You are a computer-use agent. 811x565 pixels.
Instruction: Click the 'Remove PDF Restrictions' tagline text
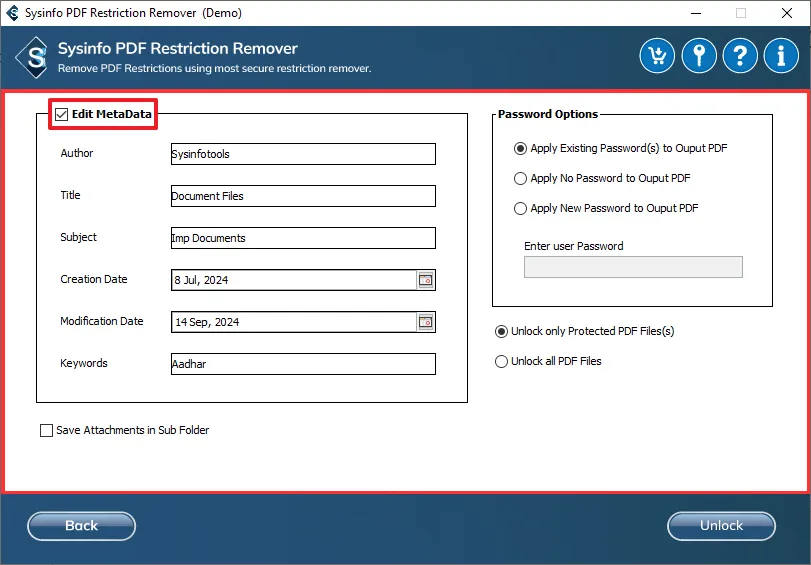214,68
